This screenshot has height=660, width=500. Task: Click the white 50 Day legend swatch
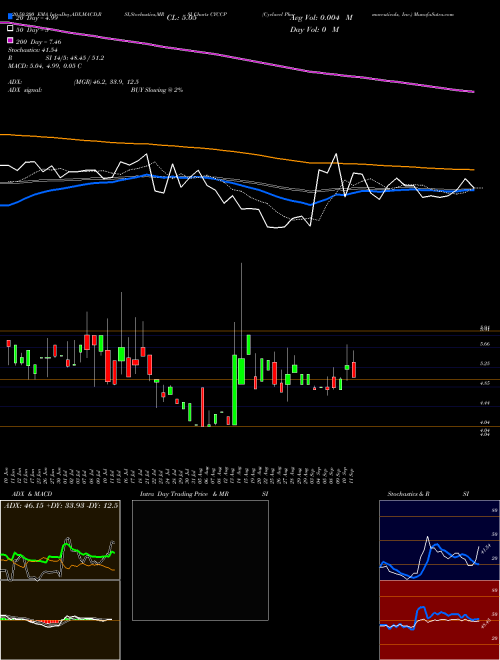tap(11, 28)
